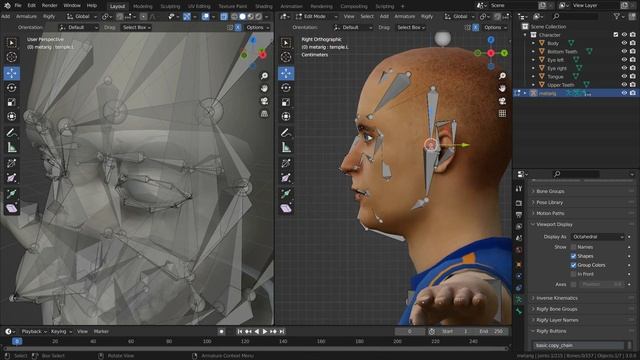Open the Armature data properties tab icon
640x360 pixels.
click(x=519, y=300)
